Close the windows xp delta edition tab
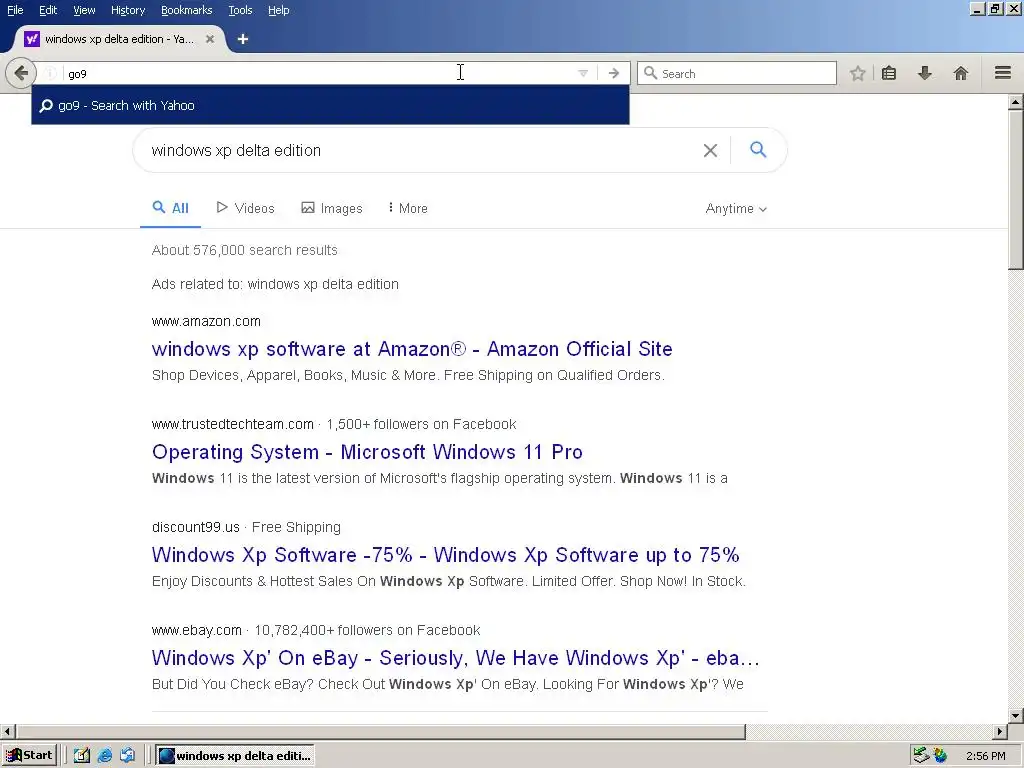1024x768 pixels. click(210, 39)
